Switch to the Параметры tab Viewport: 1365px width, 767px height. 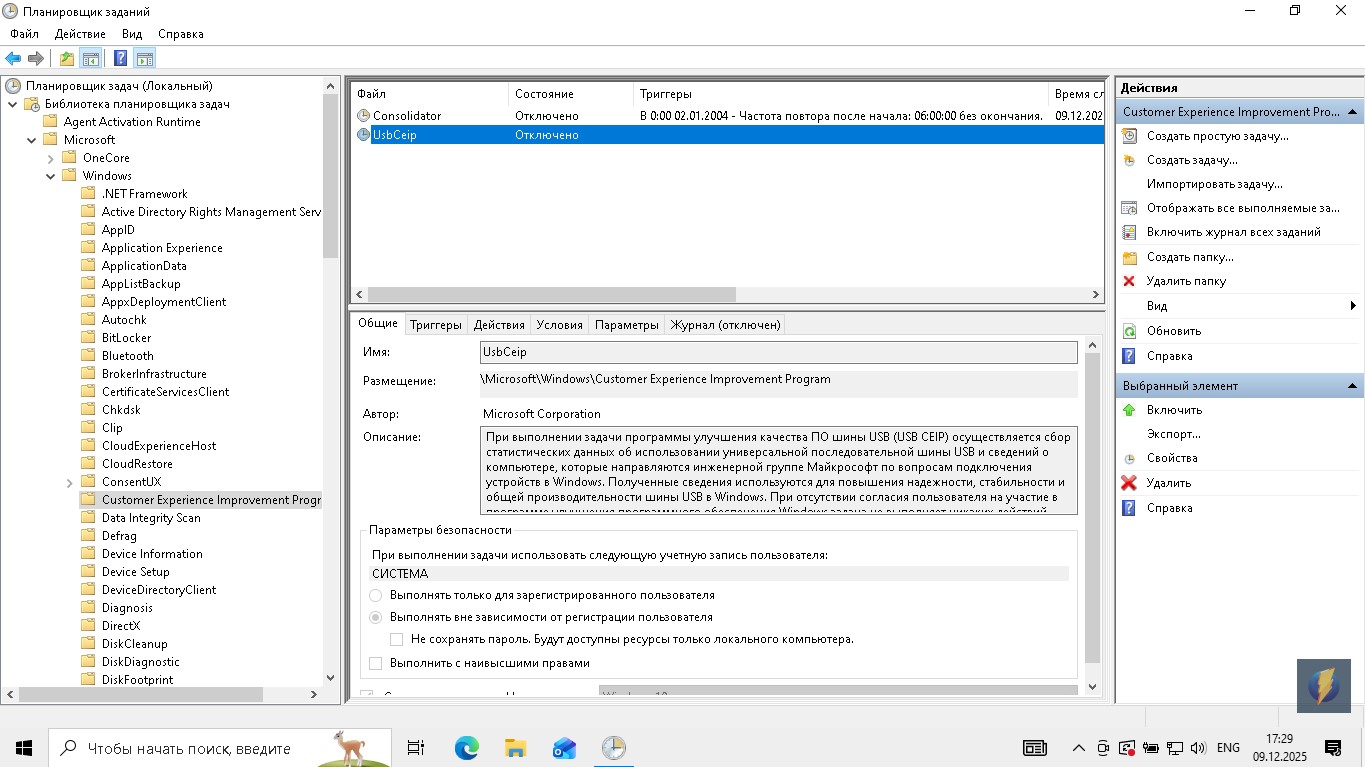[627, 325]
